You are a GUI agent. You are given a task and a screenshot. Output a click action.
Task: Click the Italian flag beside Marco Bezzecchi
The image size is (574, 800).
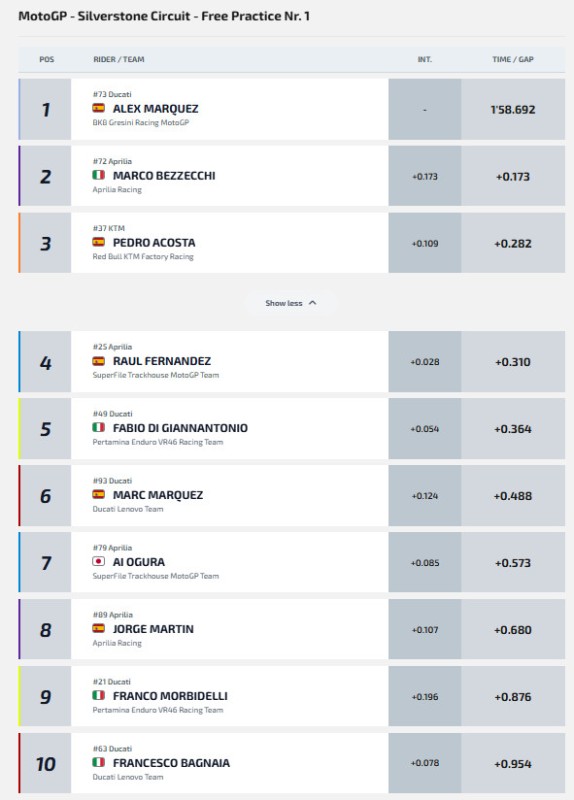tap(98, 175)
